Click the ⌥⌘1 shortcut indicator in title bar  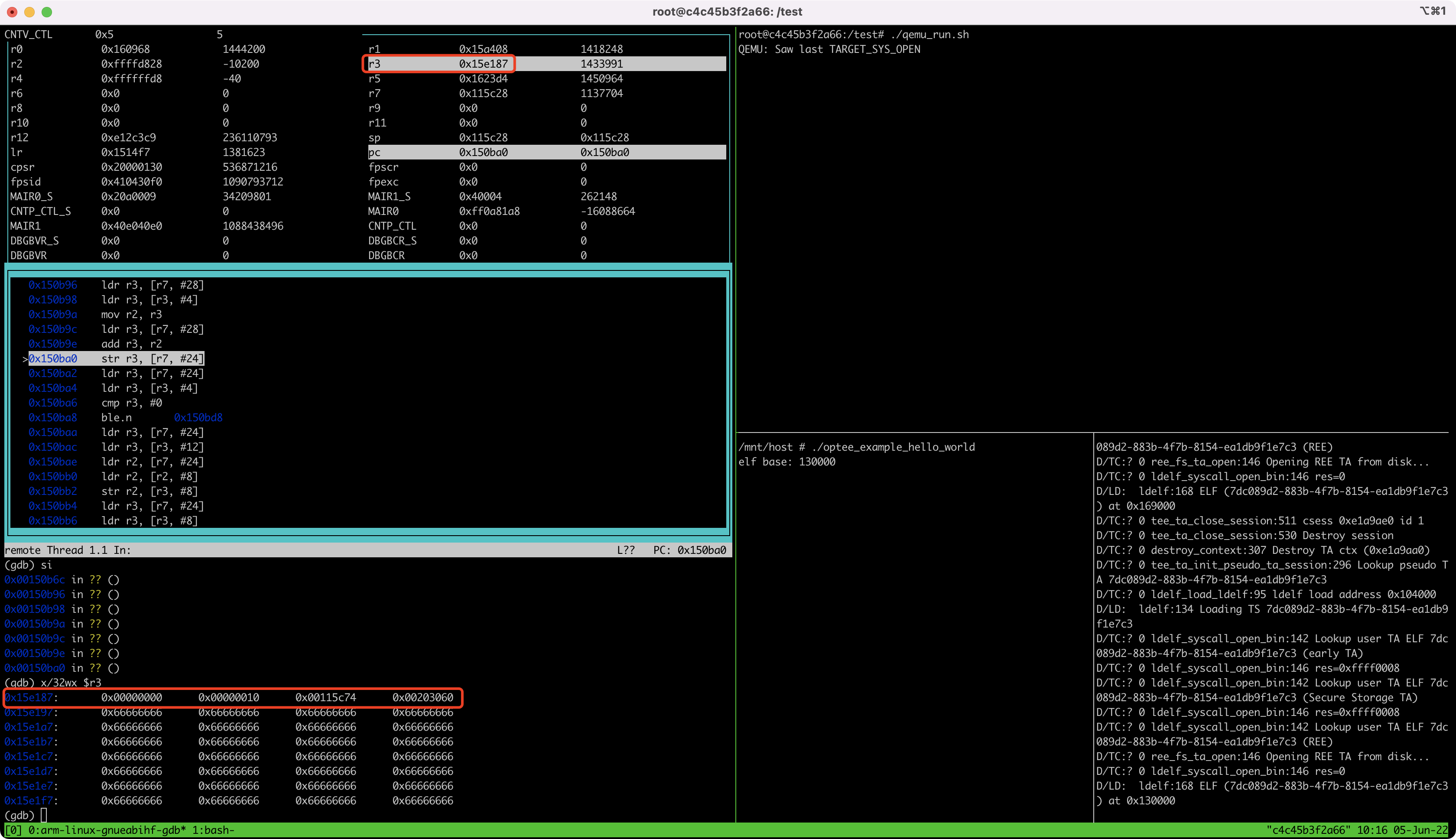[1432, 11]
